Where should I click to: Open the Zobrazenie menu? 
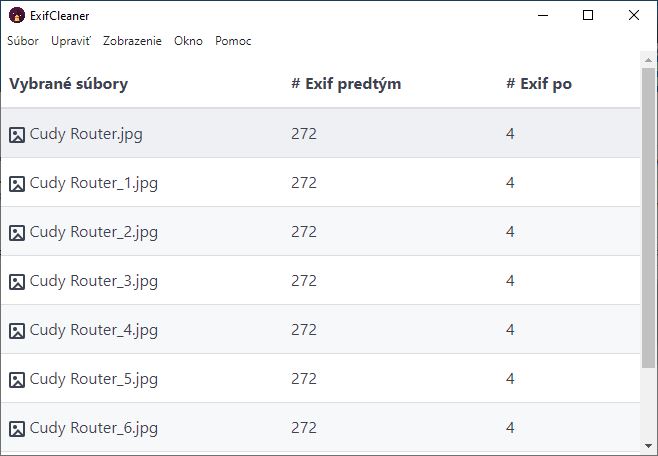[x=132, y=41]
